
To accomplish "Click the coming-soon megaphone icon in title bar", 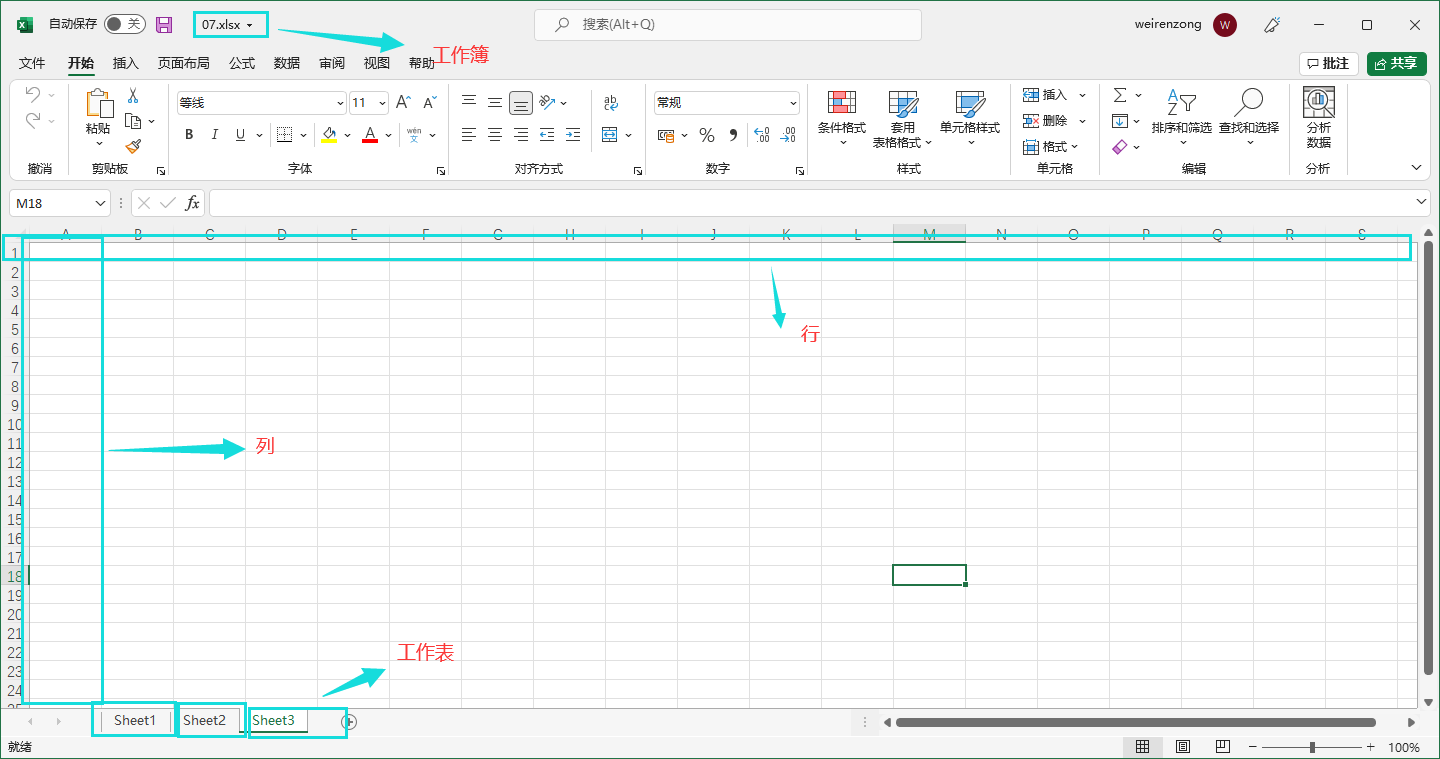I will click(x=1273, y=24).
